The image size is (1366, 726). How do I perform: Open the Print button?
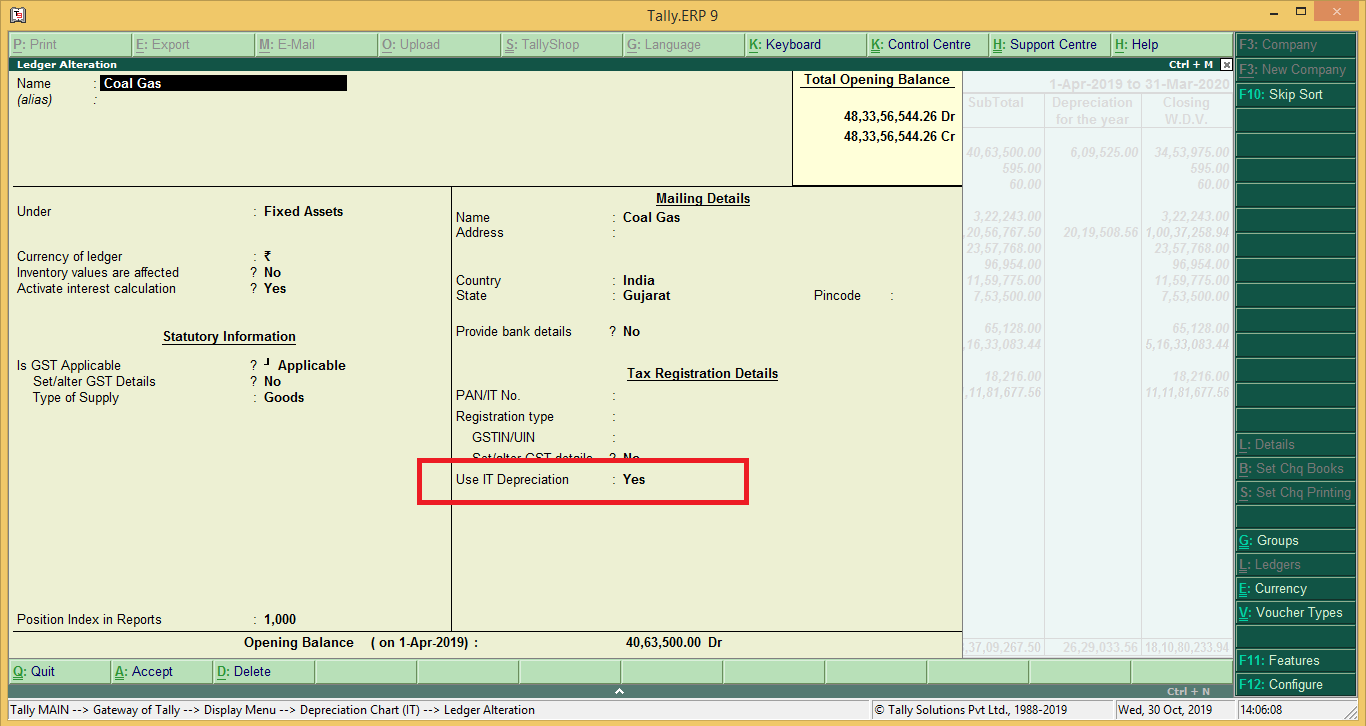point(70,44)
